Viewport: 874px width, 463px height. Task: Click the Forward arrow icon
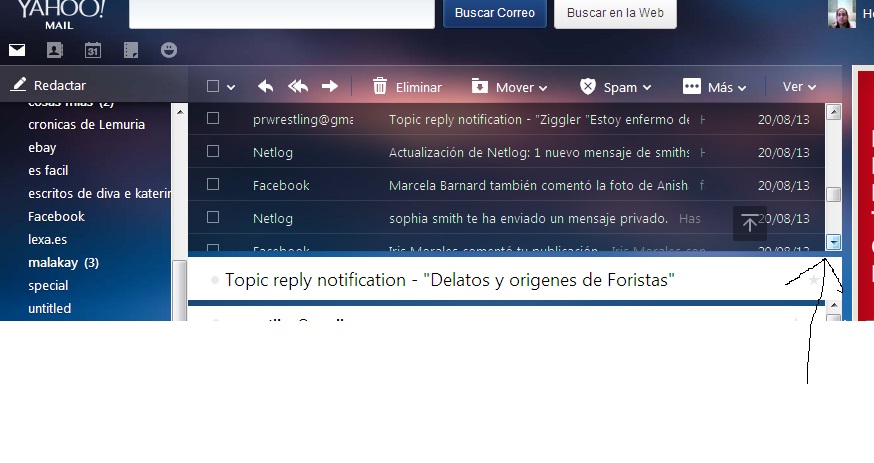(330, 86)
